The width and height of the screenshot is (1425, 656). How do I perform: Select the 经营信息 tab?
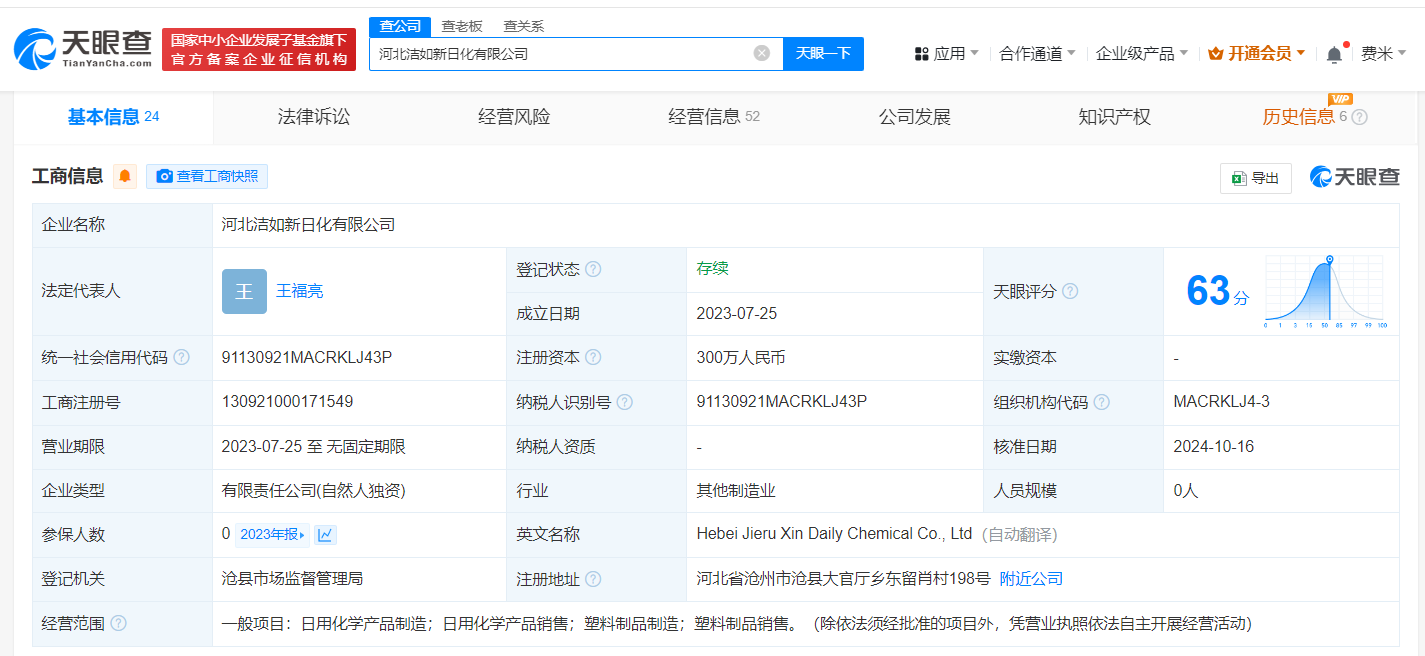[x=714, y=117]
